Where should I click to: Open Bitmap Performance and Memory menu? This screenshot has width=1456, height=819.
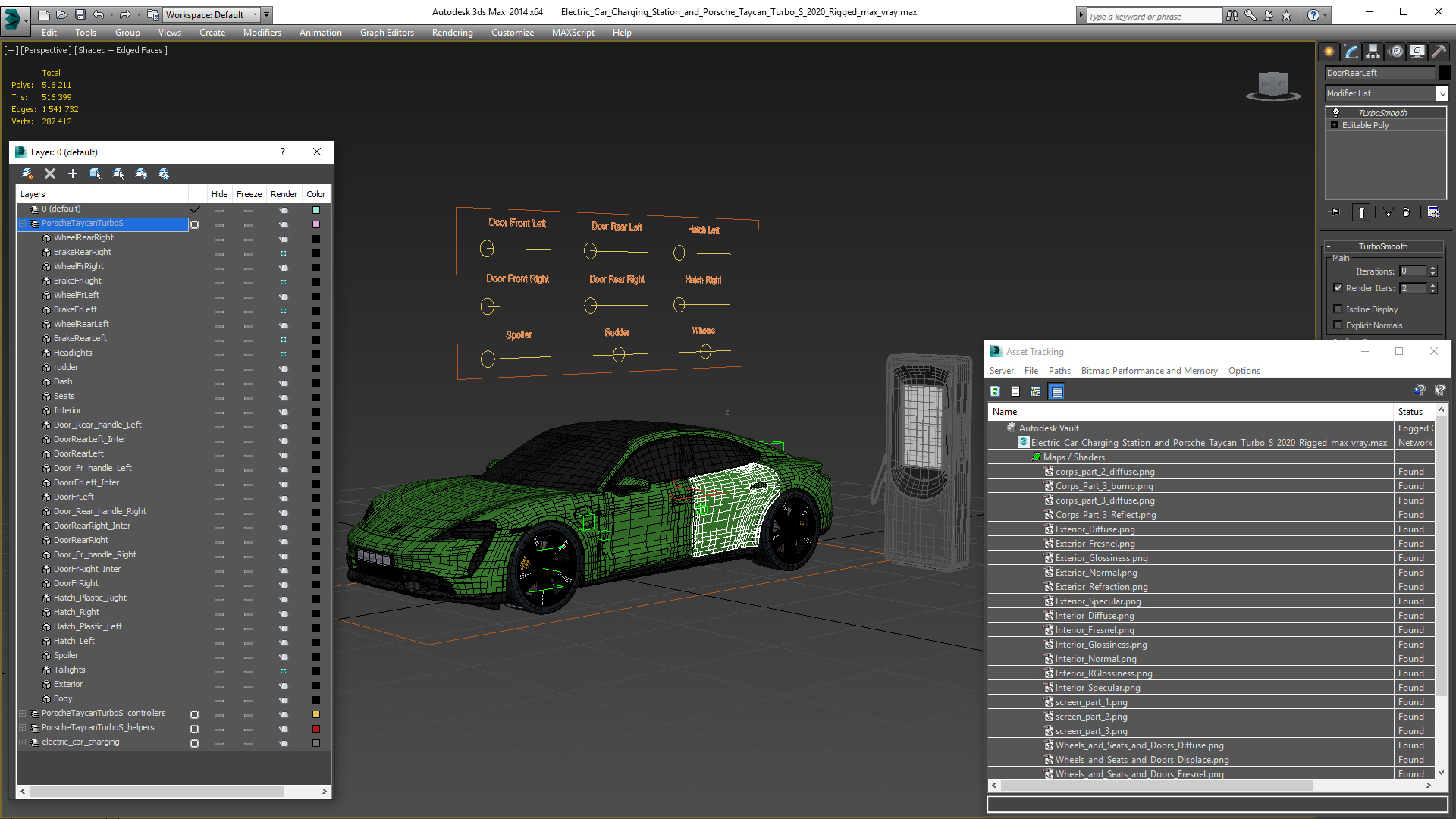click(1149, 371)
